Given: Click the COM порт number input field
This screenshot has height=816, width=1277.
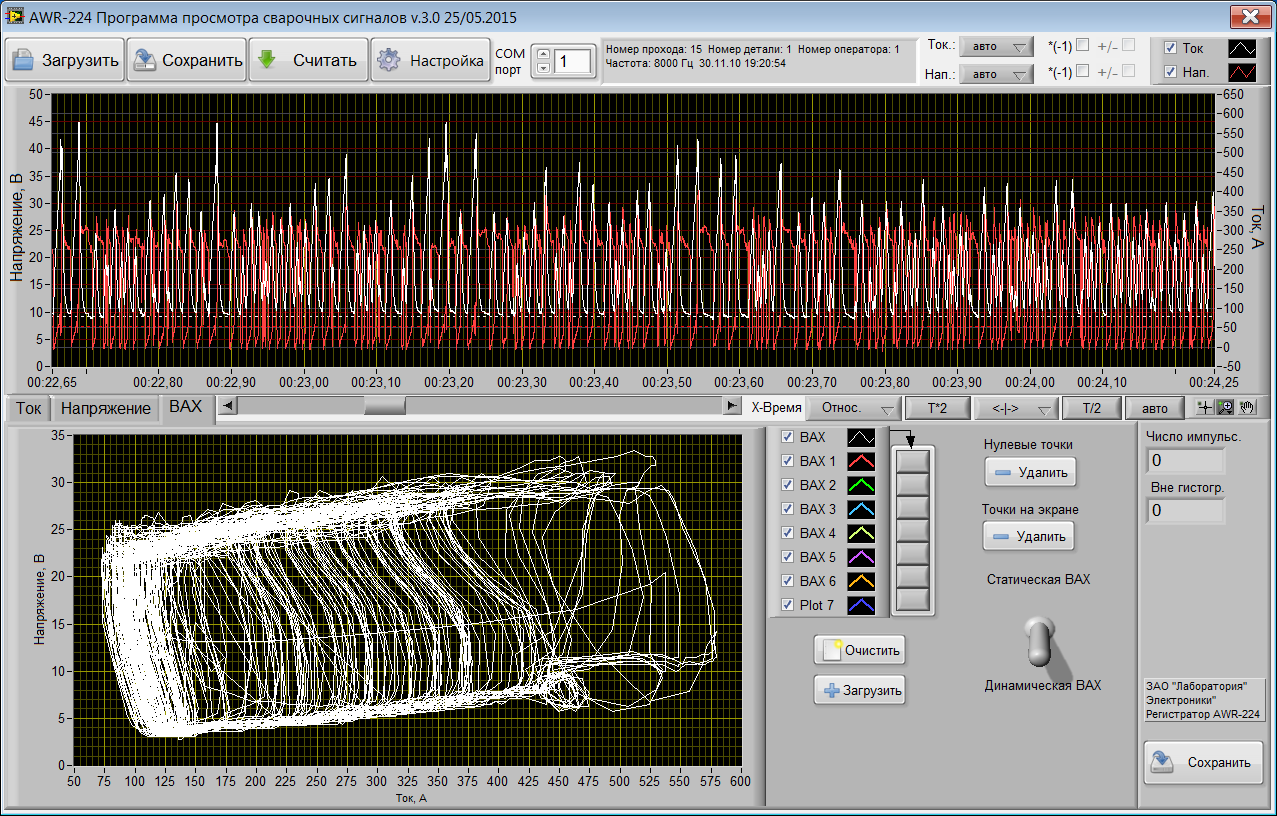Looking at the screenshot, I should click(x=574, y=61).
